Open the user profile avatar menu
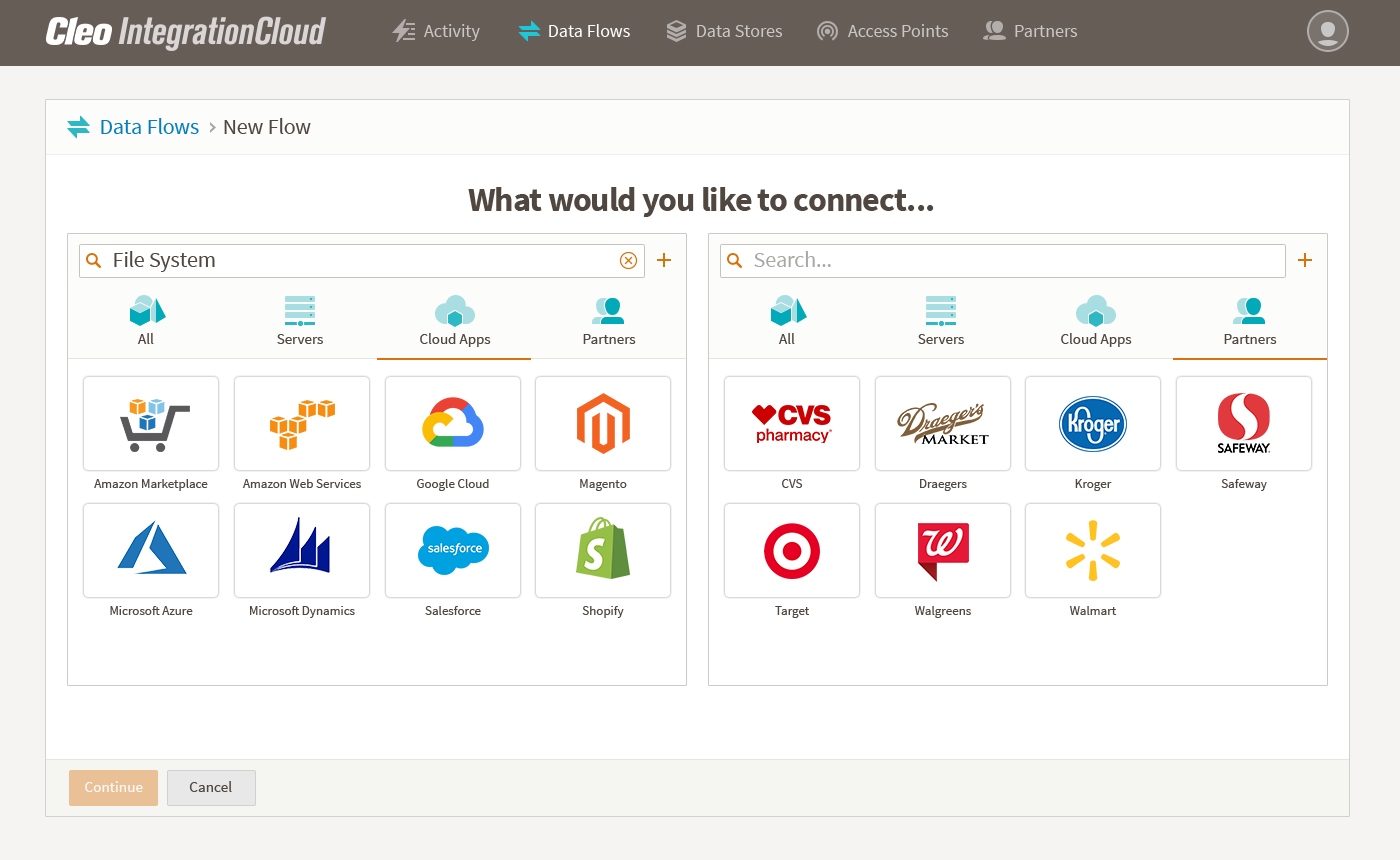This screenshot has width=1400, height=860. pyautogui.click(x=1328, y=31)
